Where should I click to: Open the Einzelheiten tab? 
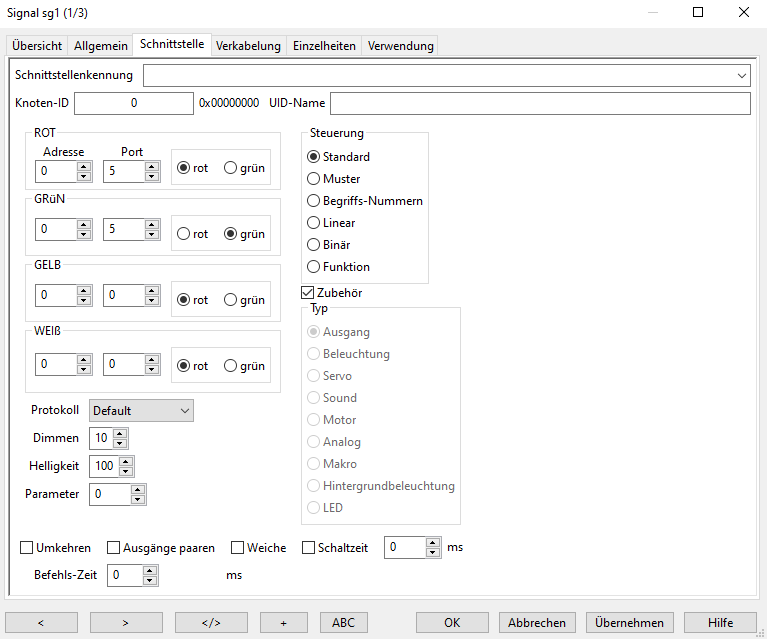pyautogui.click(x=324, y=46)
